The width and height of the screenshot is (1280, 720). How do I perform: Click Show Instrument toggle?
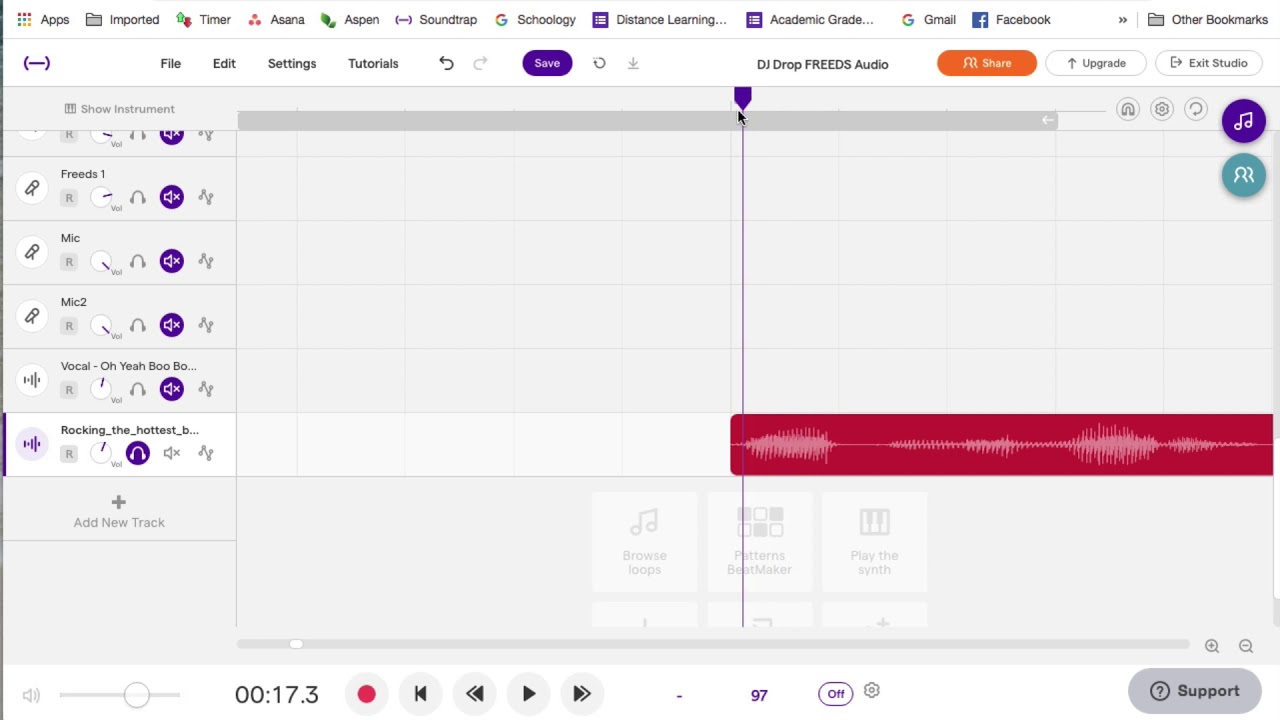coord(119,109)
